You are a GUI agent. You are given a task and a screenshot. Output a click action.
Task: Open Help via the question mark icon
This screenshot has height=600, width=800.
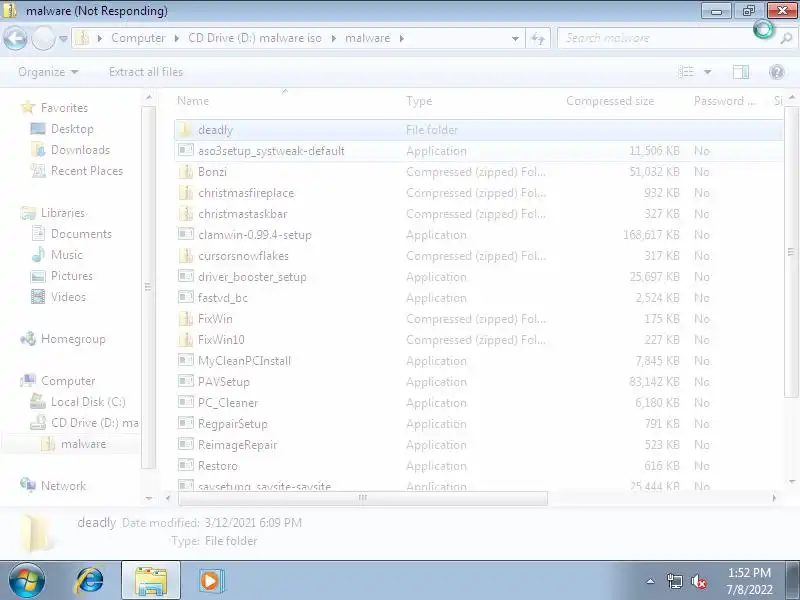point(777,72)
